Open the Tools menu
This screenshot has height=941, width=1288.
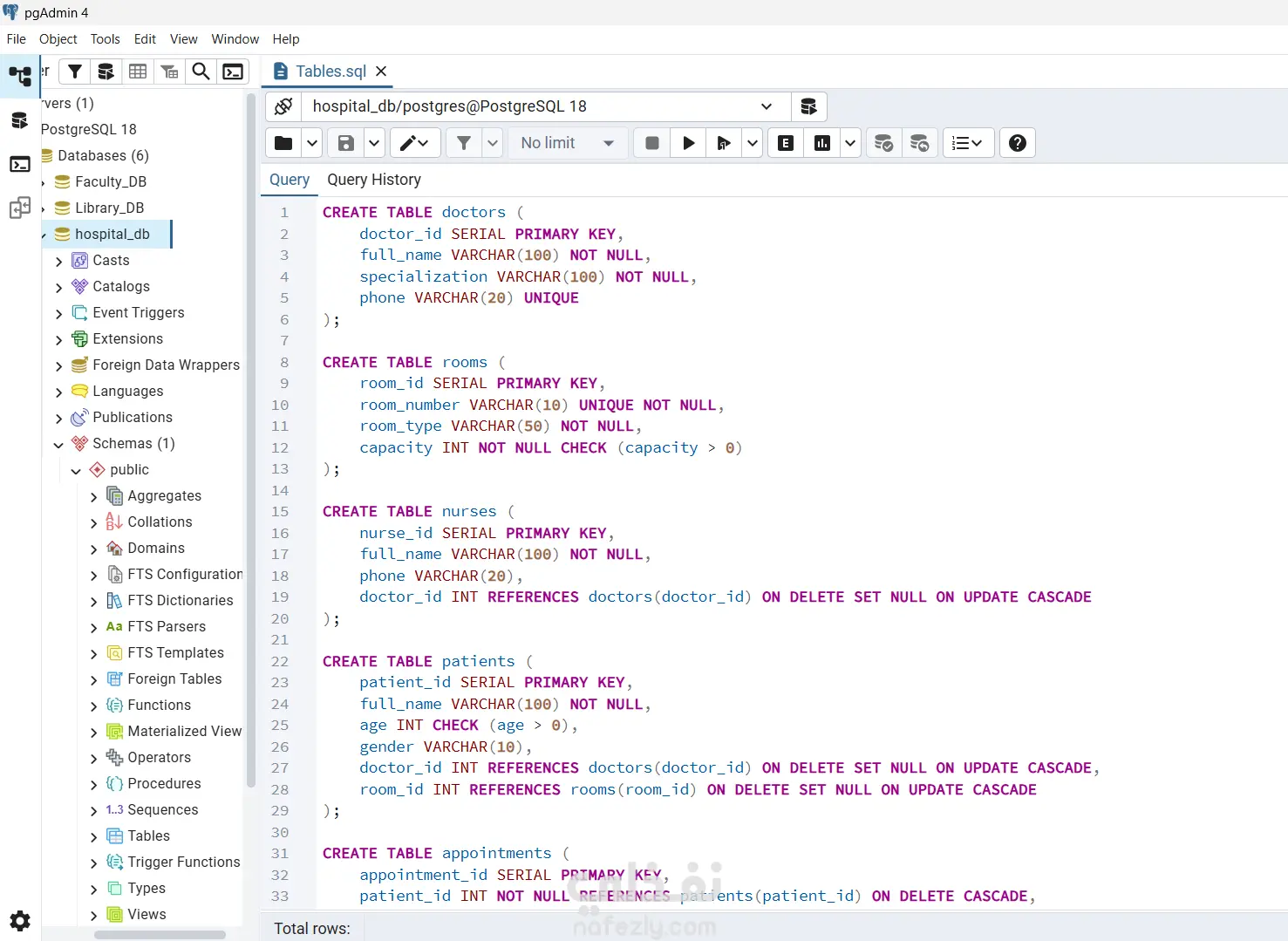point(105,39)
